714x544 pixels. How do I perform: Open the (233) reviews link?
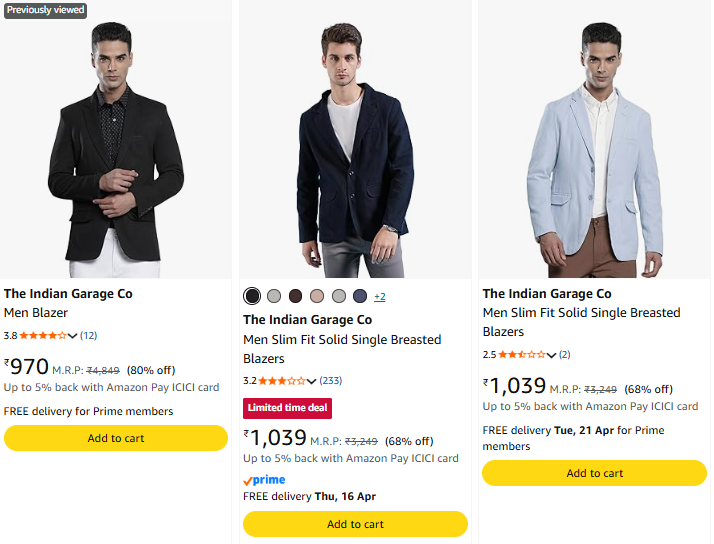(331, 381)
